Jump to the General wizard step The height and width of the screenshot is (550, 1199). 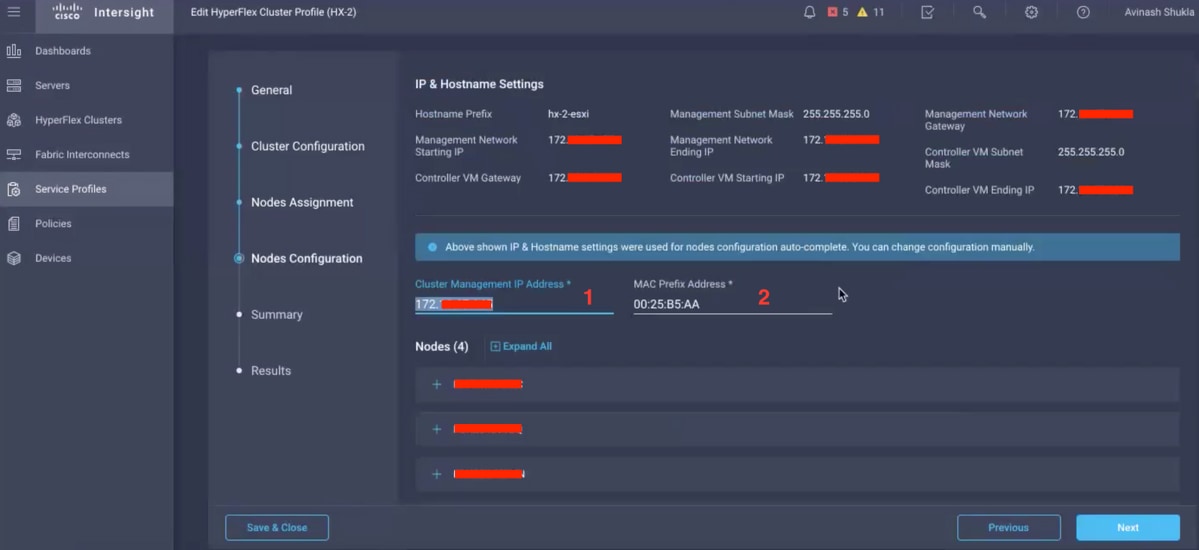tap(271, 90)
